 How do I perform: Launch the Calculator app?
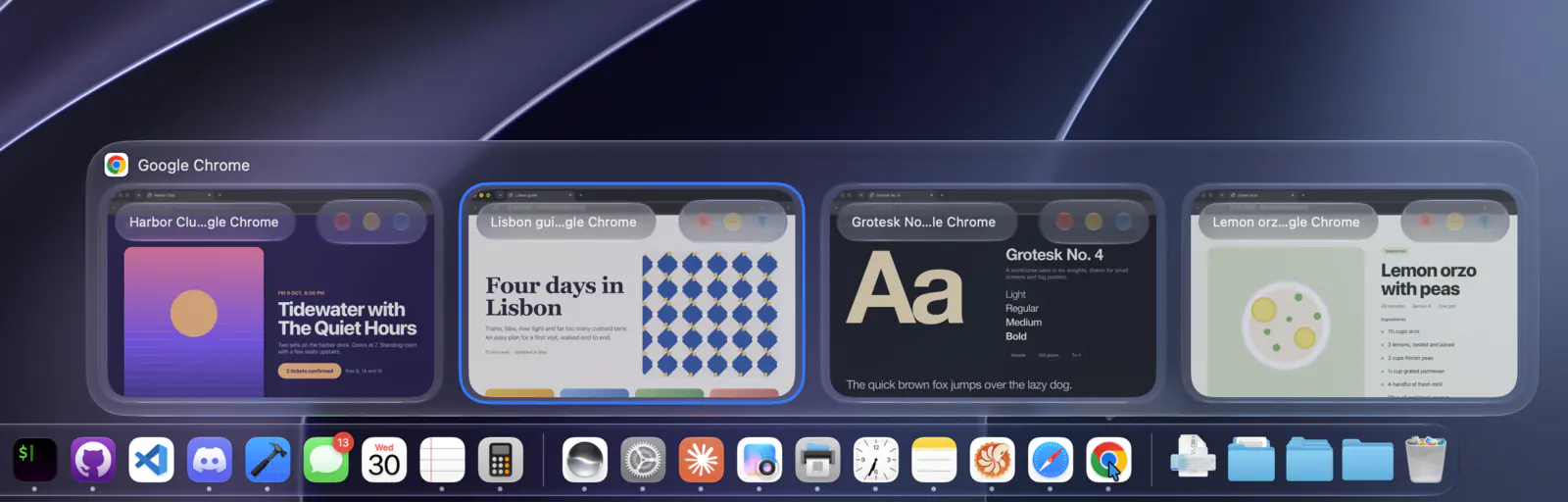coord(501,460)
